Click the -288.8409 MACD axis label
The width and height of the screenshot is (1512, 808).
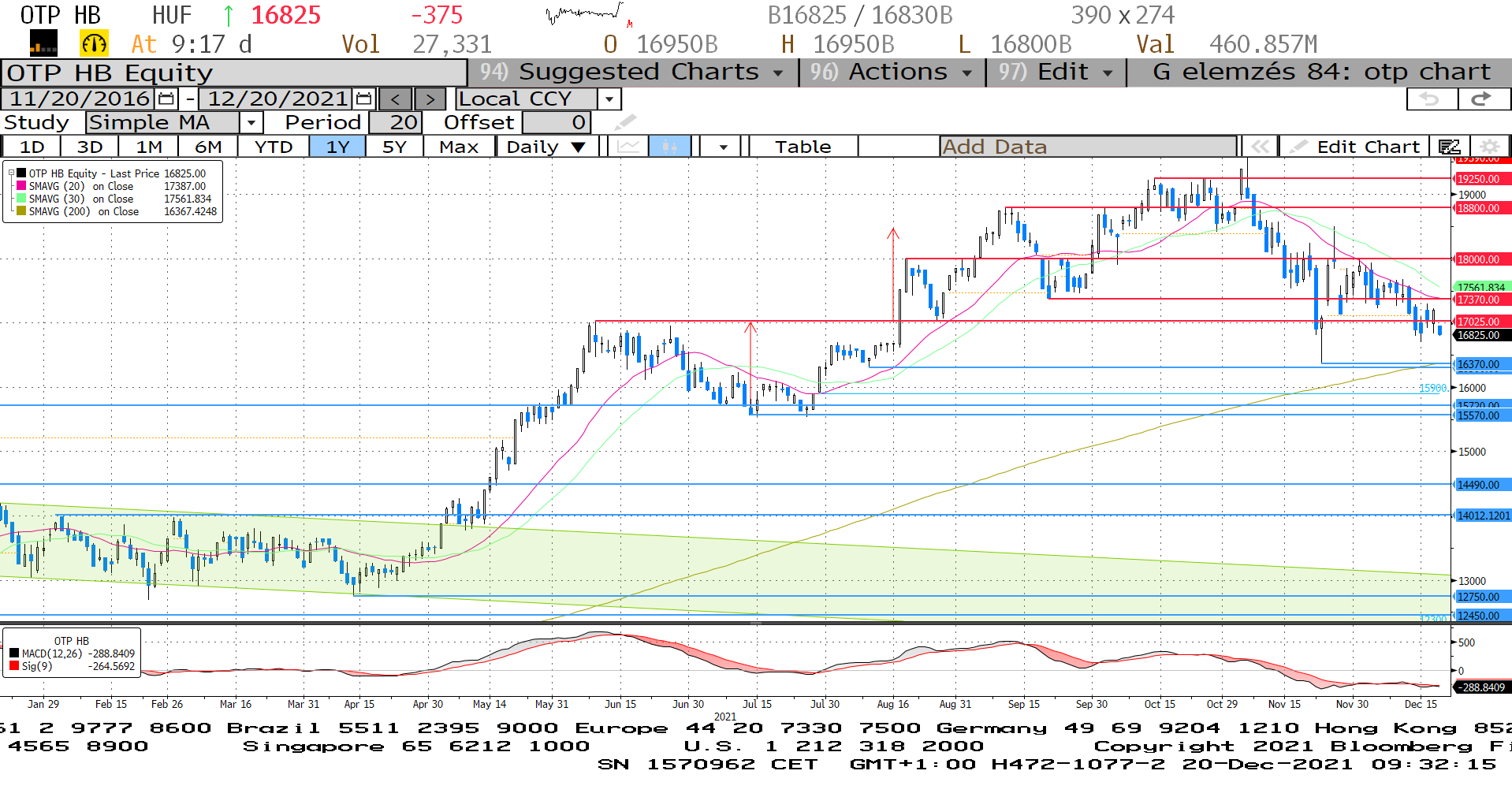click(1482, 687)
